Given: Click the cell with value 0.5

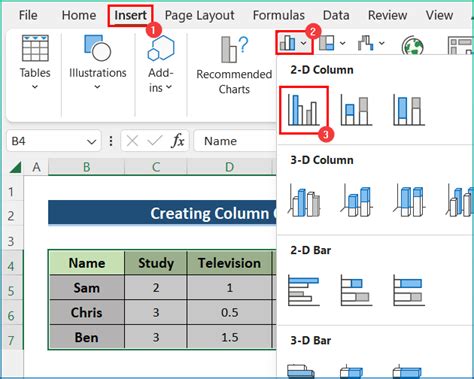Looking at the screenshot, I should 229,312.
